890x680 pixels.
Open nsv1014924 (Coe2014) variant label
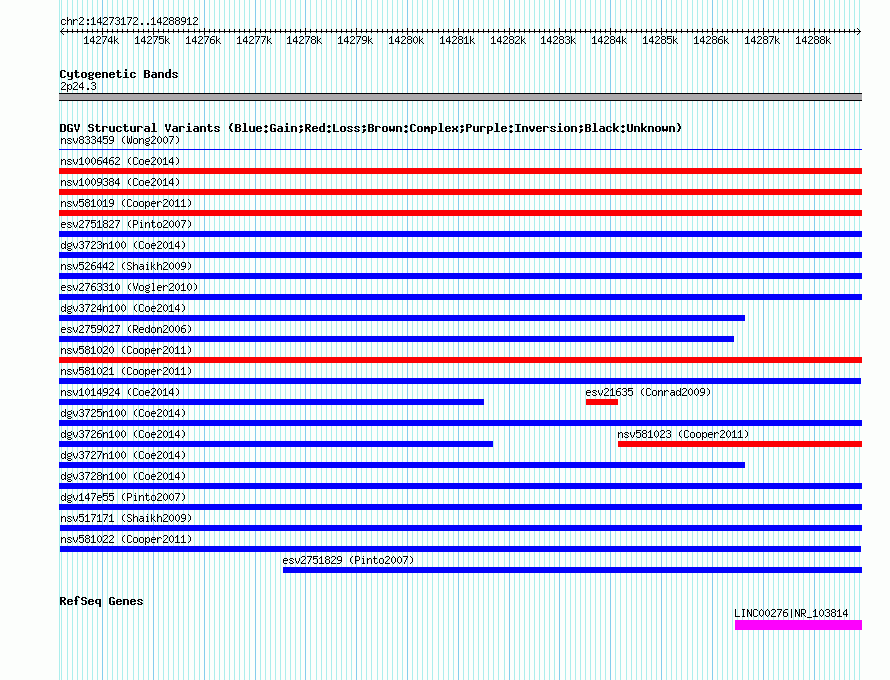(x=120, y=392)
